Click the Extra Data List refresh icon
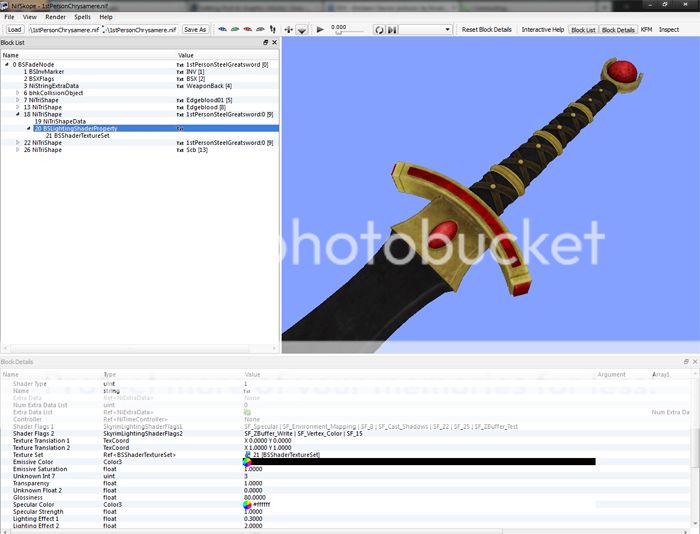This screenshot has width=700, height=534. (x=247, y=412)
